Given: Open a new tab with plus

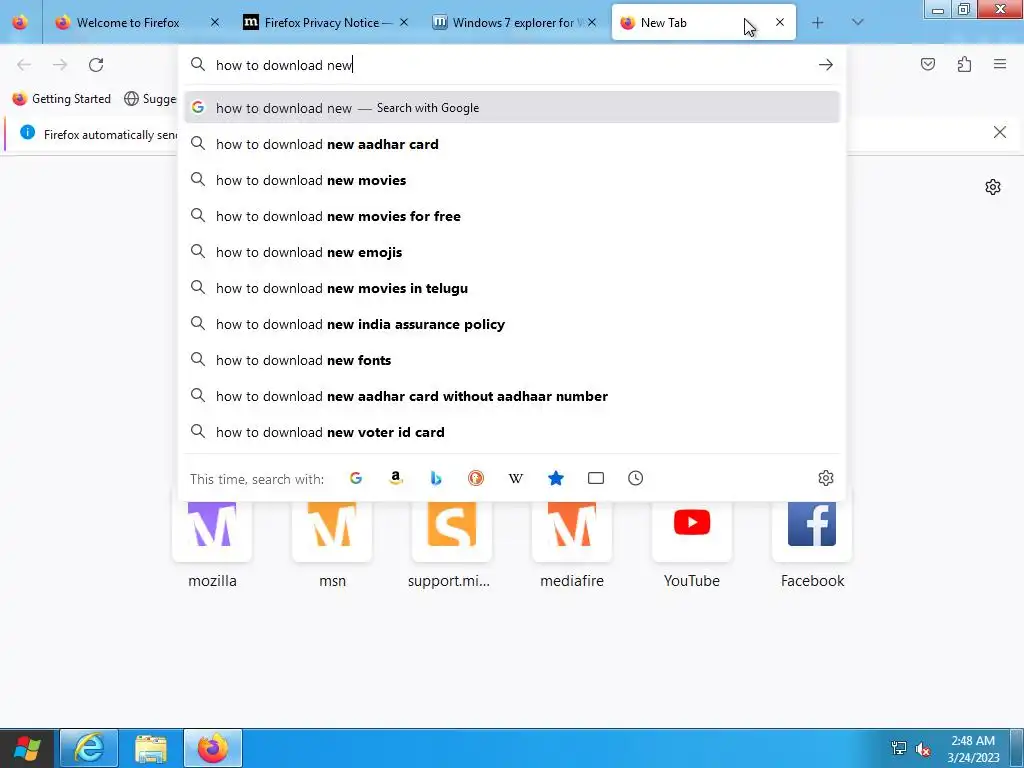Looking at the screenshot, I should [817, 23].
